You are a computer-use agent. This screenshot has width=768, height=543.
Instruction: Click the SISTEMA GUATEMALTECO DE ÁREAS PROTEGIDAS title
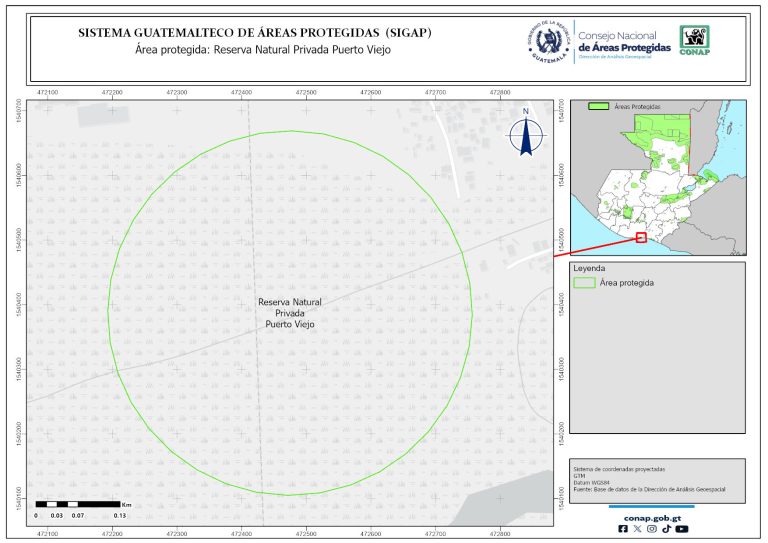pyautogui.click(x=255, y=33)
